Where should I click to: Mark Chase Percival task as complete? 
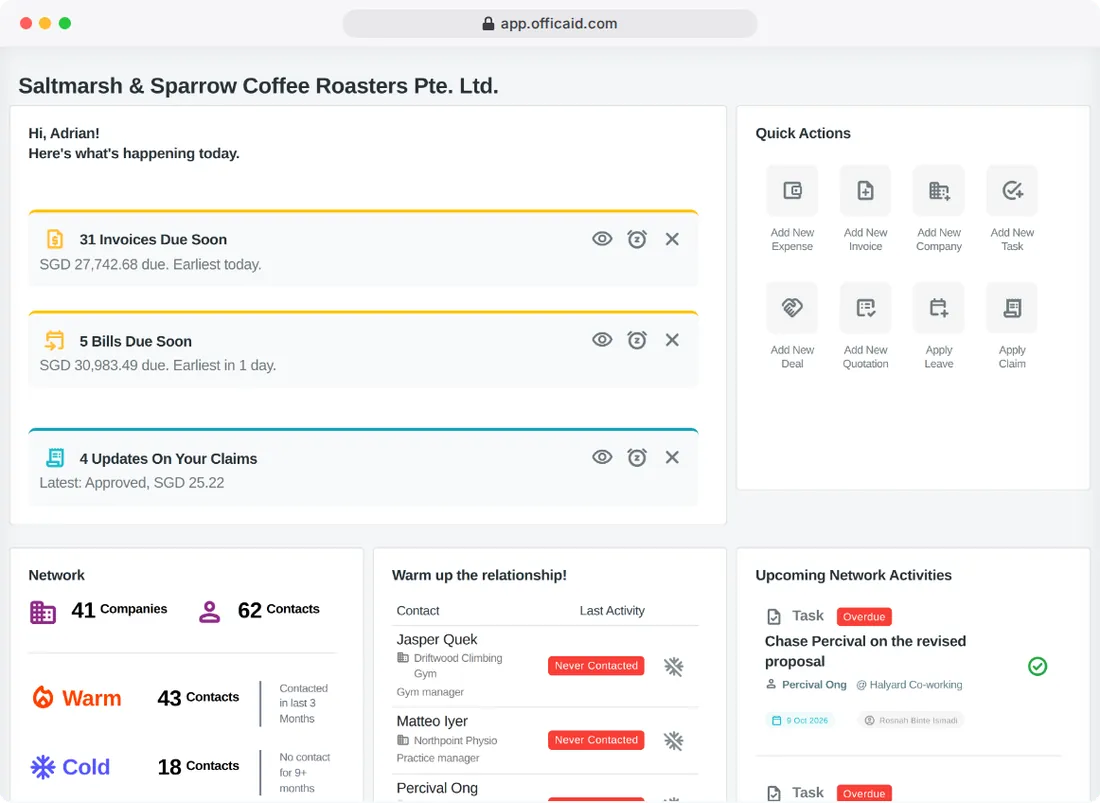click(1038, 666)
